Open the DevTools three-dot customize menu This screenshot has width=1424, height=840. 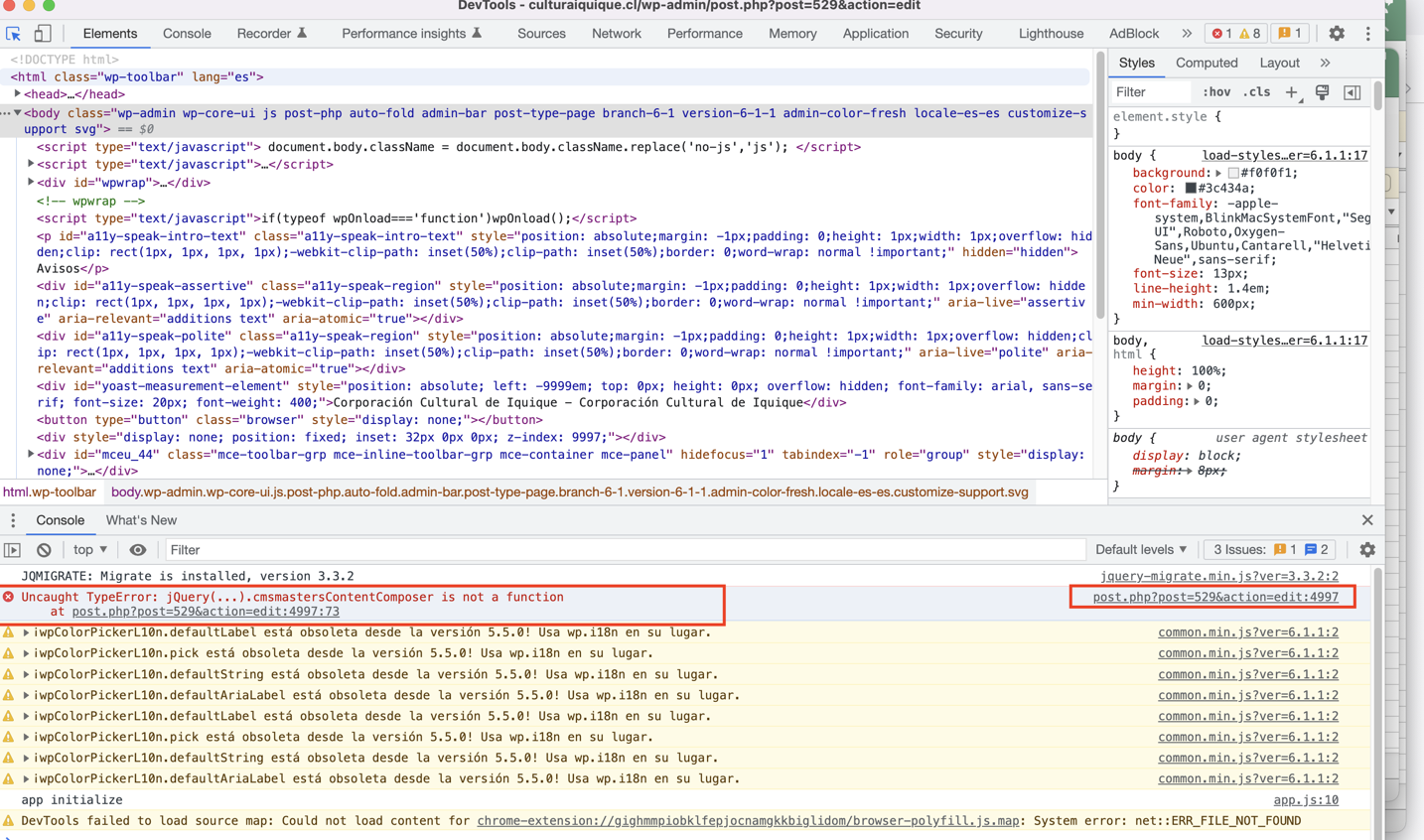[x=1367, y=34]
